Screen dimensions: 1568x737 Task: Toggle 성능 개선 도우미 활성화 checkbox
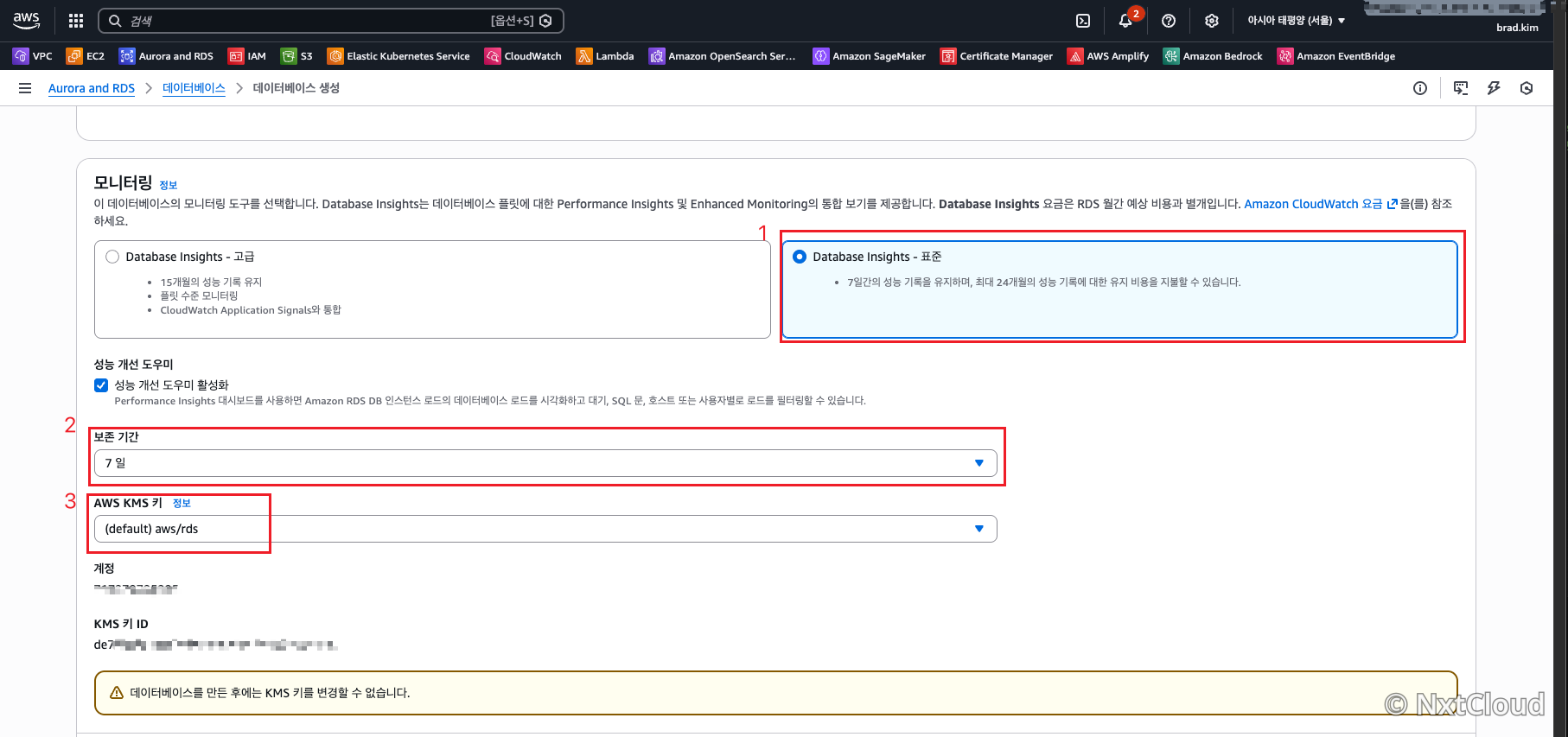click(101, 385)
